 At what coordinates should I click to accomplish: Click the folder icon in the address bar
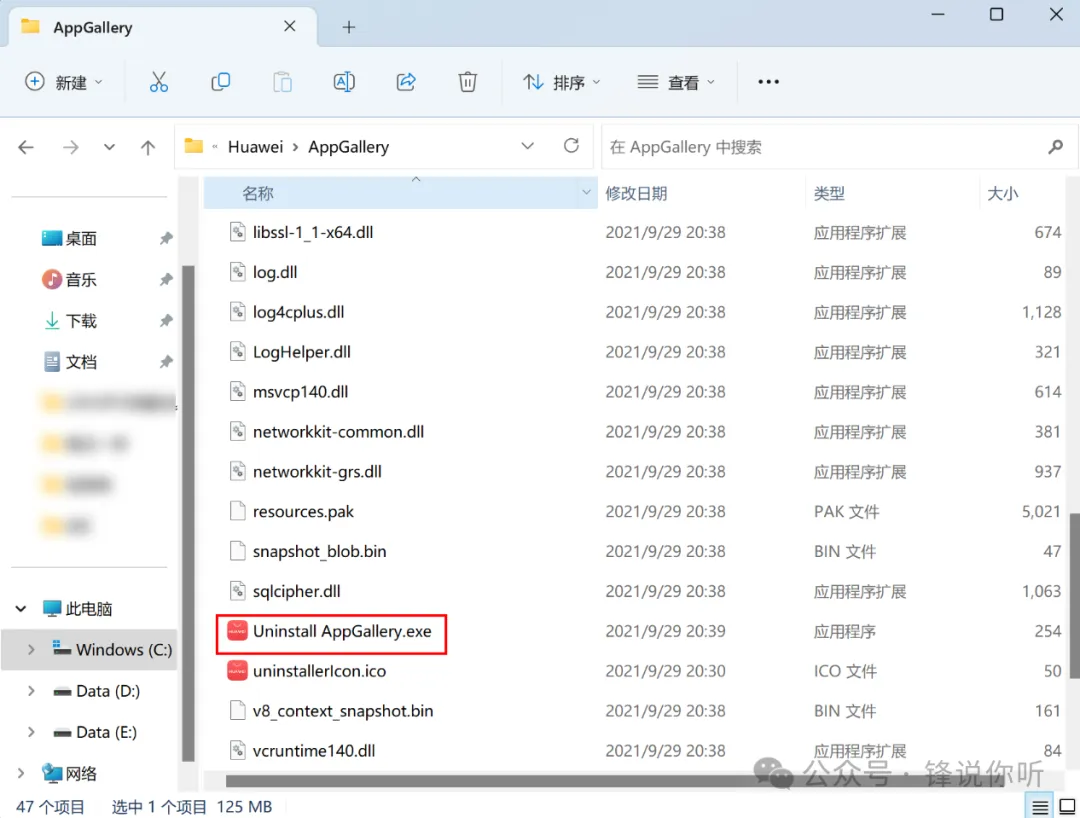(194, 147)
